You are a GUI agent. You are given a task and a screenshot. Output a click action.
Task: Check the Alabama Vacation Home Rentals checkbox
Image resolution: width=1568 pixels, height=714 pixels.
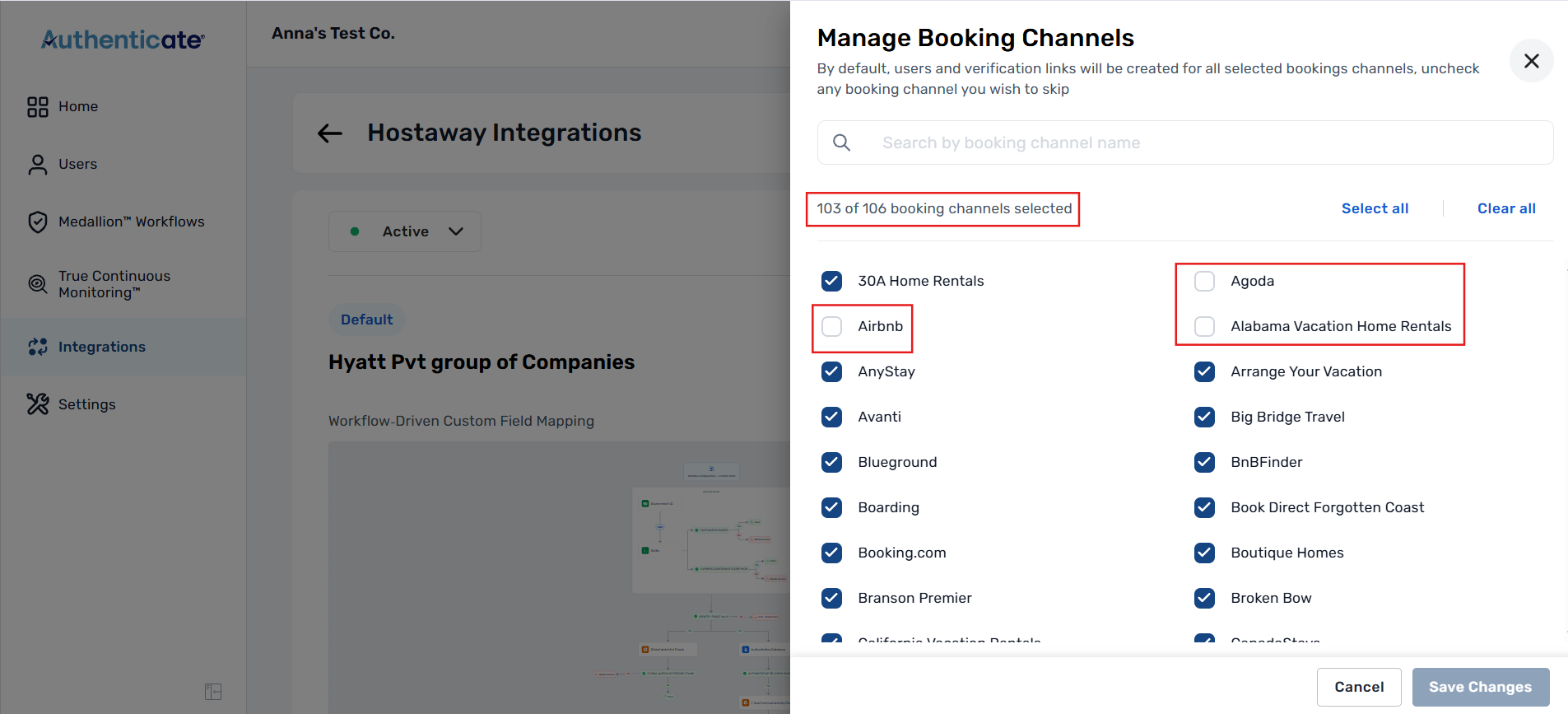[x=1204, y=326]
